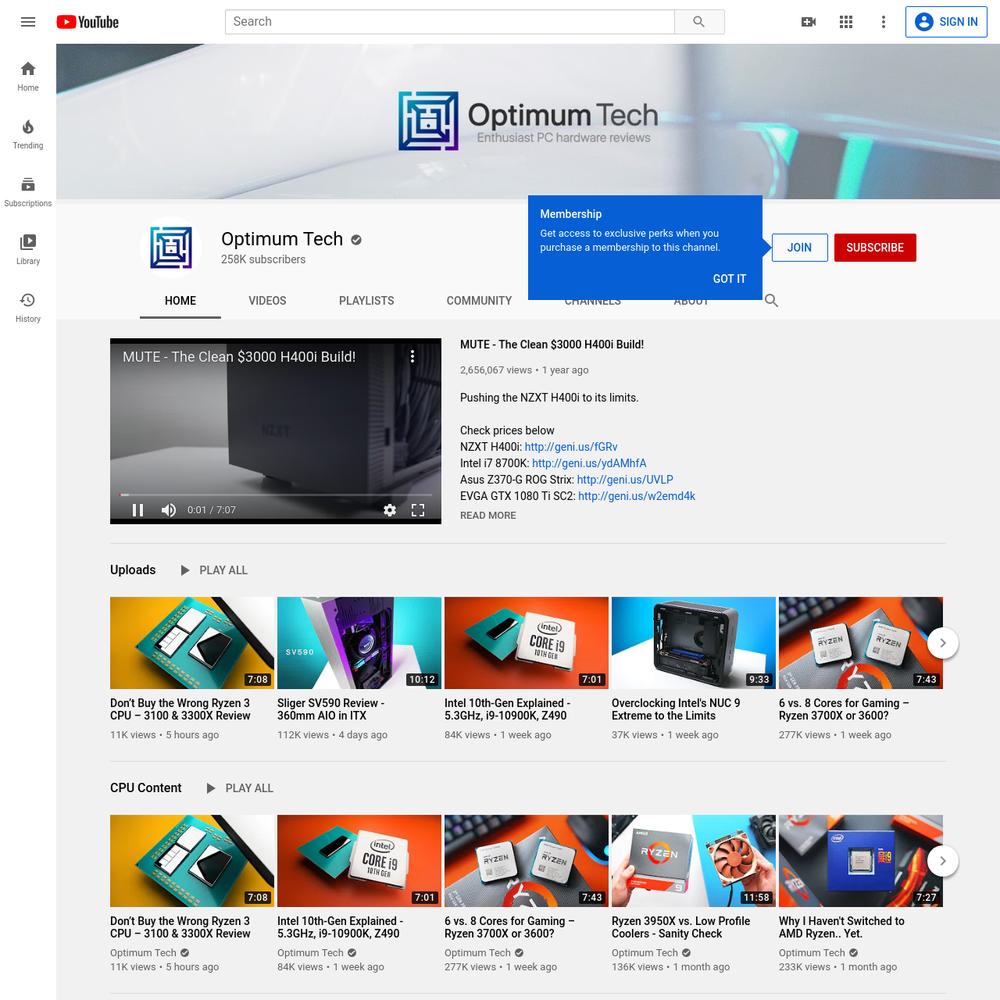
Task: Open Why I Haven't Switched to AMD thumbnail
Action: 860,861
